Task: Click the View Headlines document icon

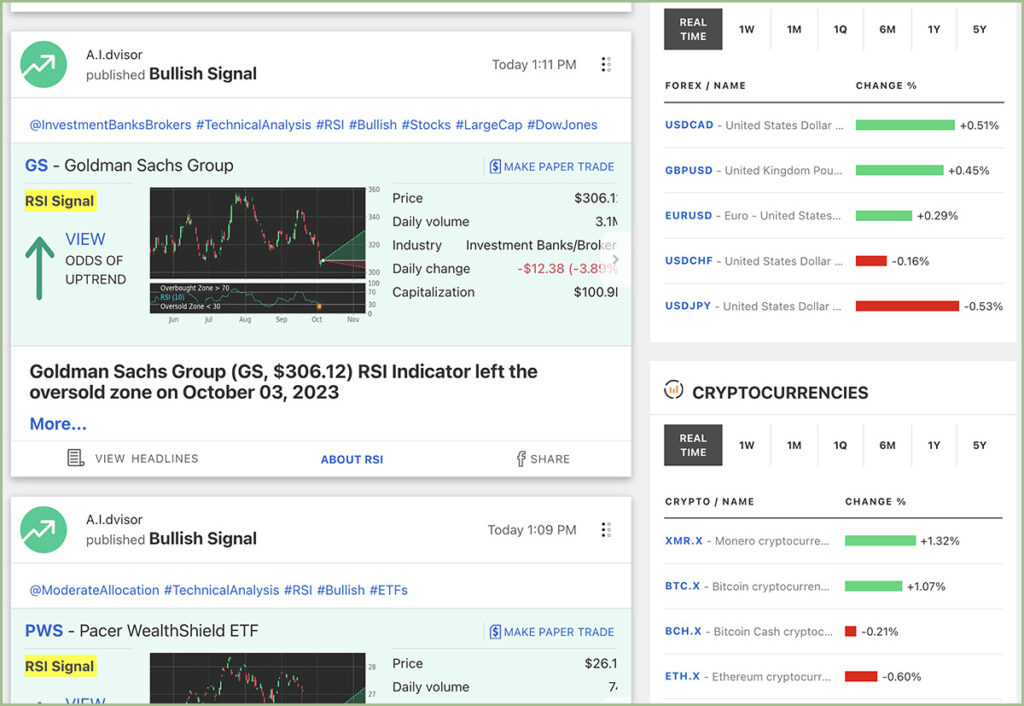Action: pos(76,458)
